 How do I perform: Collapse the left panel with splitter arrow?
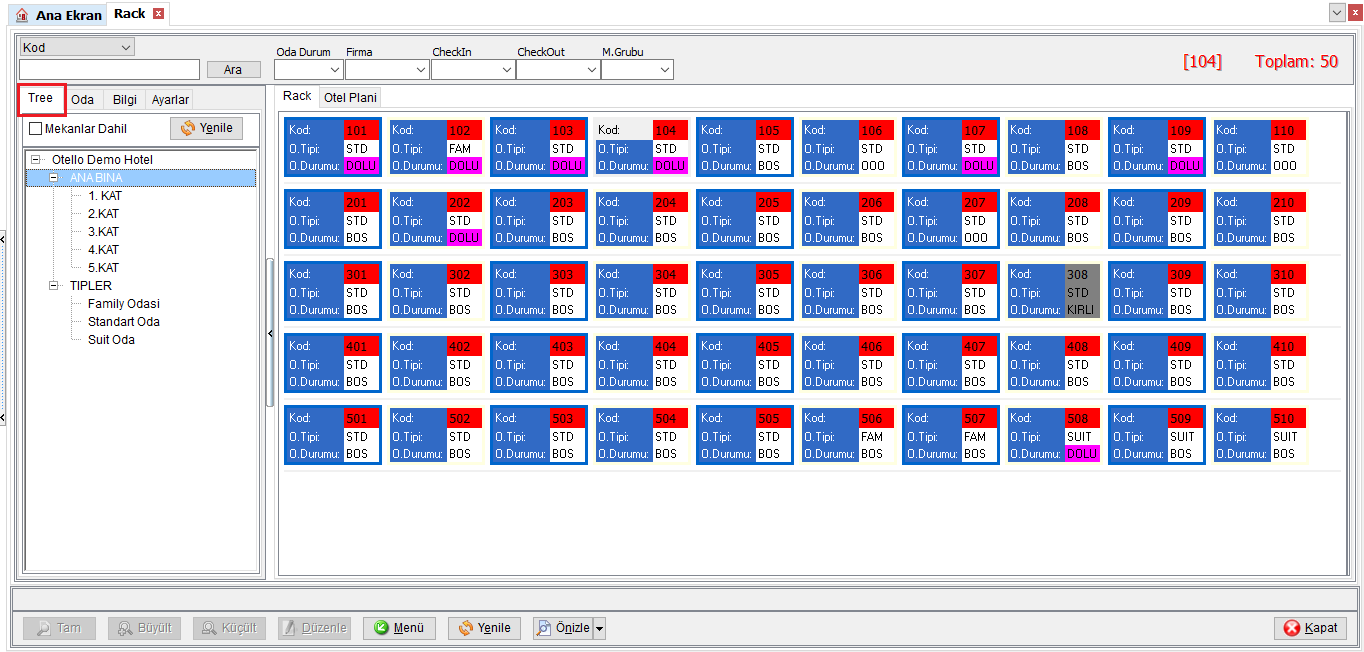270,333
